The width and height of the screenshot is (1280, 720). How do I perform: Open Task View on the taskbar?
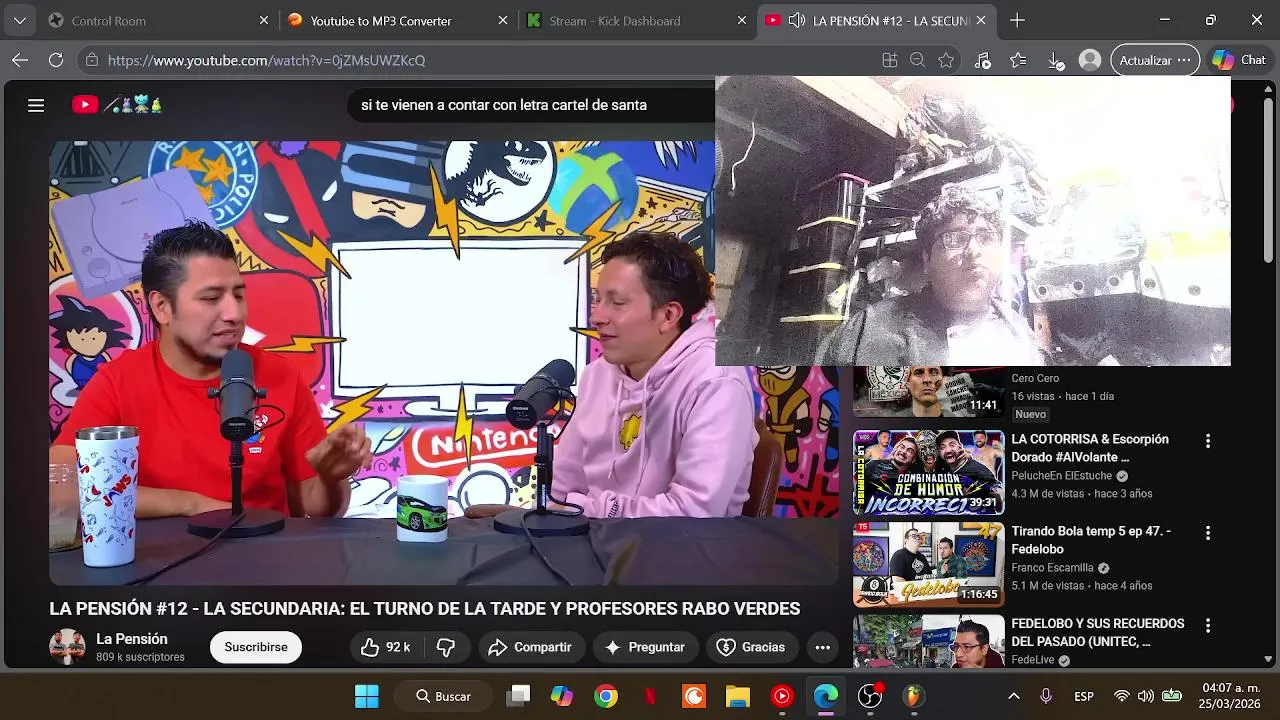518,696
